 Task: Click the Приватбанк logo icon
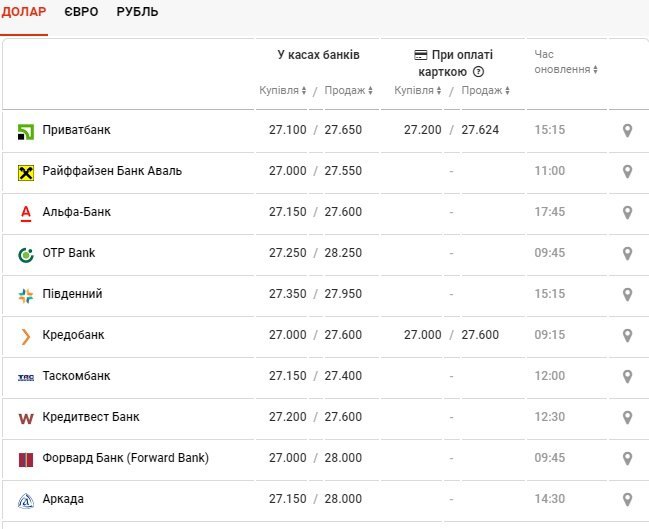(x=26, y=131)
